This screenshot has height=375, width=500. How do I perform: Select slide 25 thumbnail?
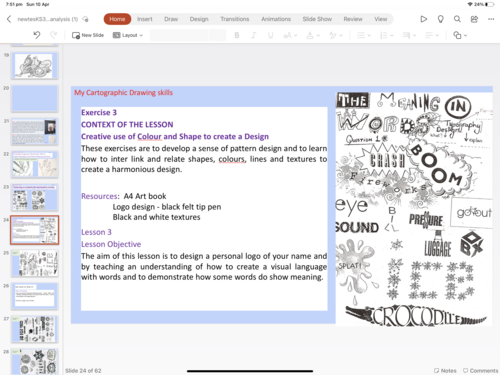(34, 263)
